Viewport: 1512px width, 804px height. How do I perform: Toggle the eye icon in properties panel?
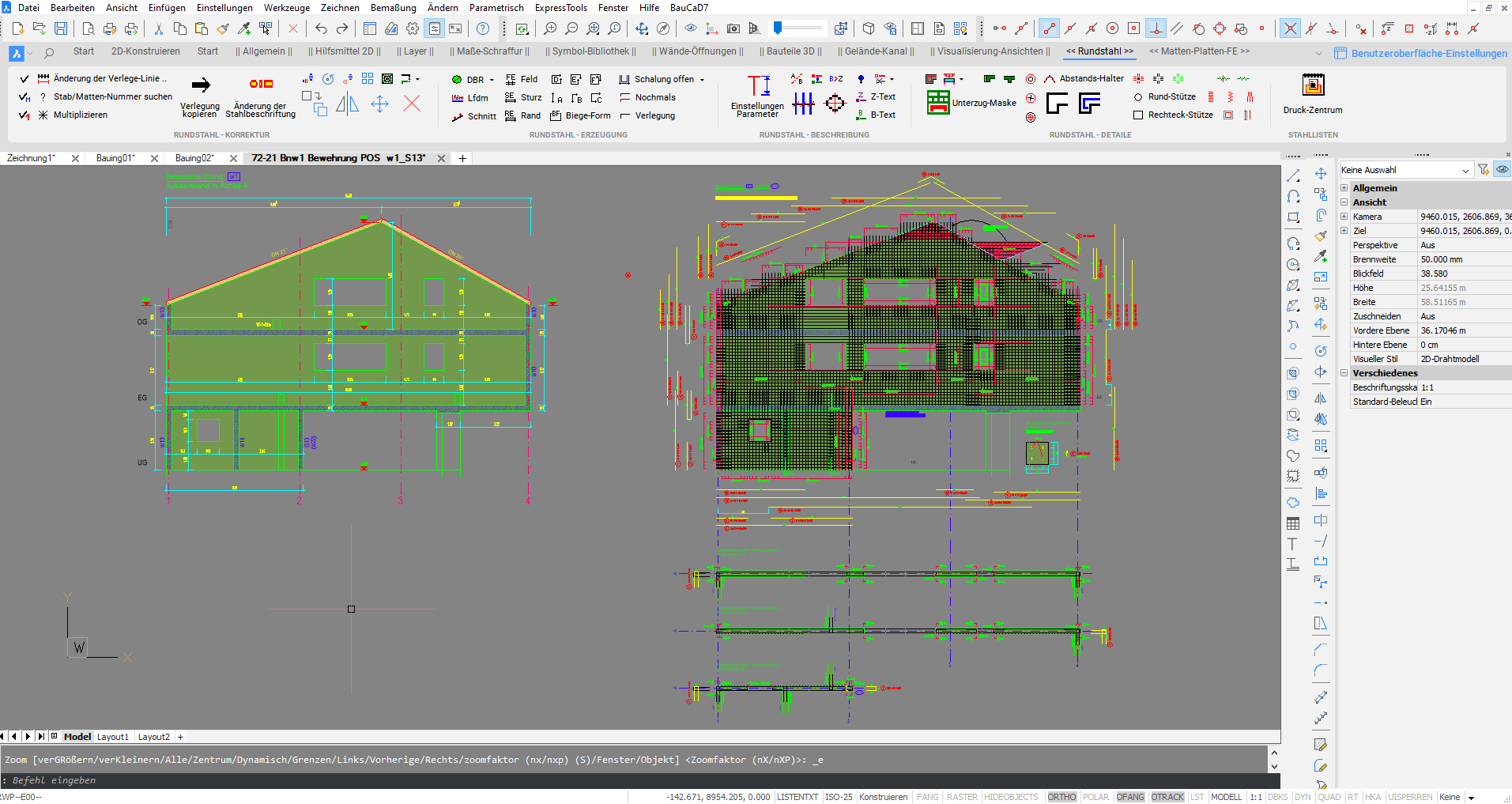coord(1502,170)
